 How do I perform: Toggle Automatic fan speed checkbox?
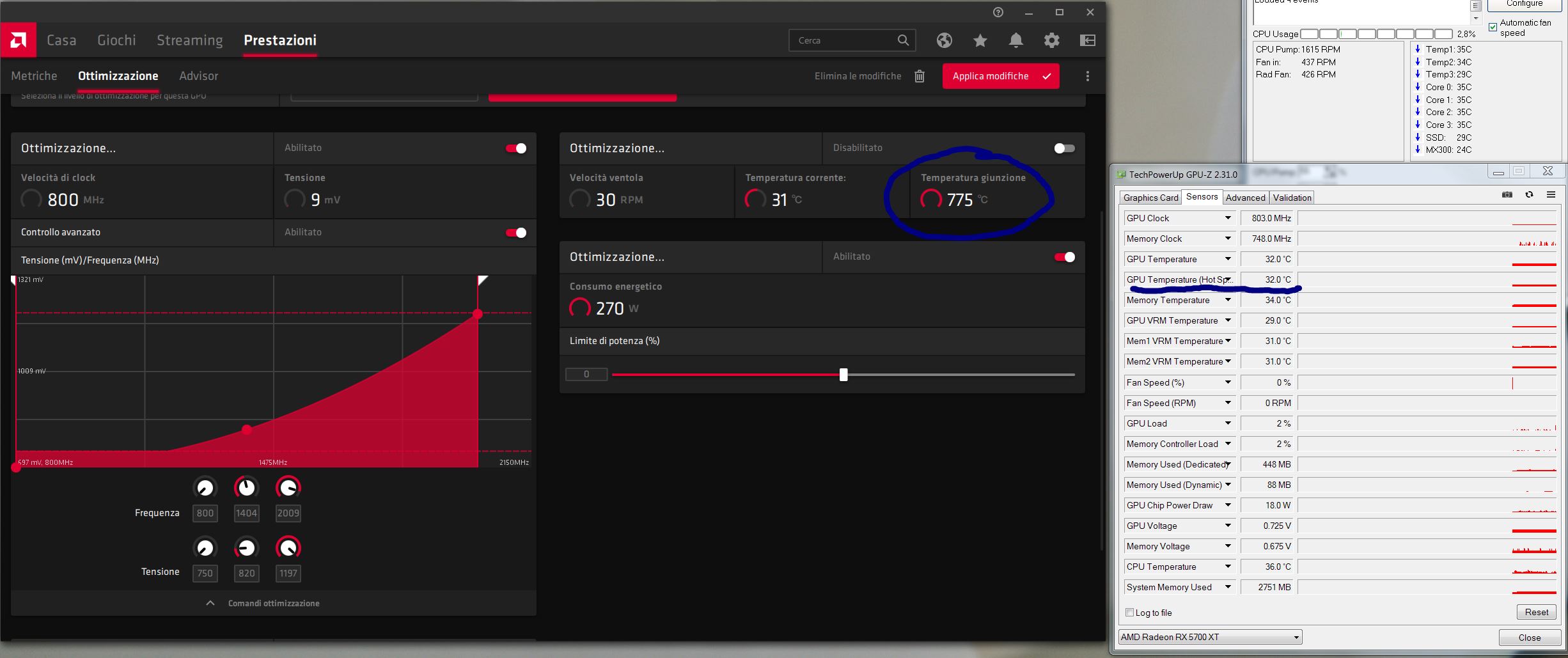[1493, 27]
